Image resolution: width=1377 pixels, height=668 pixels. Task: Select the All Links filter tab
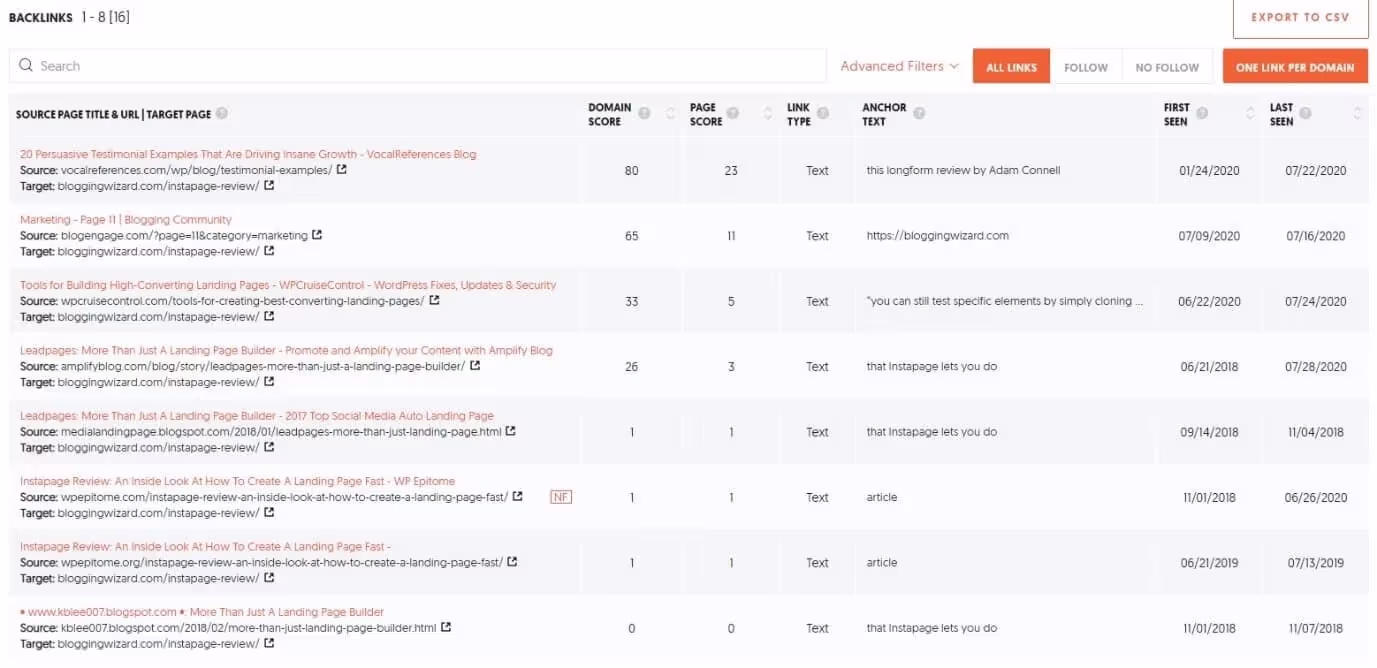click(1011, 67)
